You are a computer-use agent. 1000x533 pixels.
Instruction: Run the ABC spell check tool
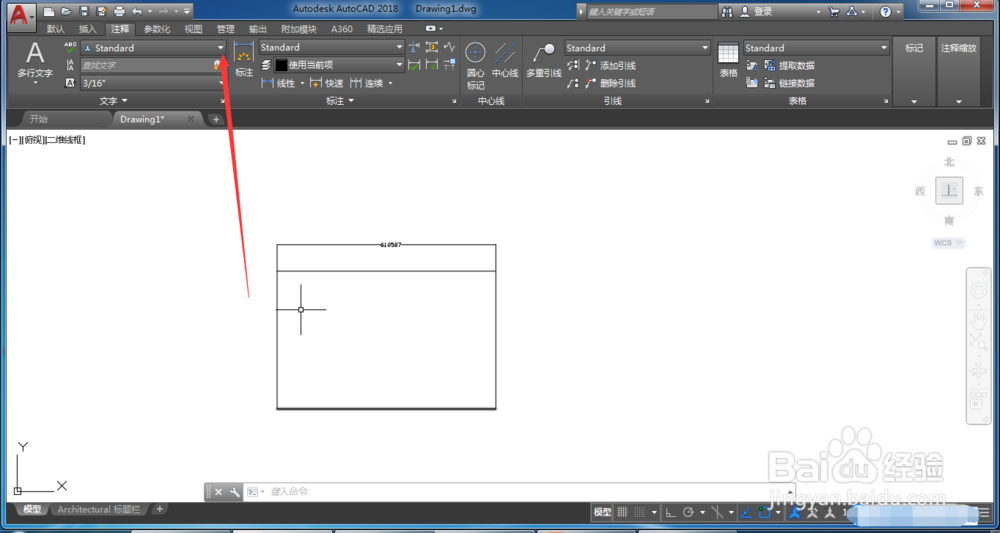click(70, 47)
